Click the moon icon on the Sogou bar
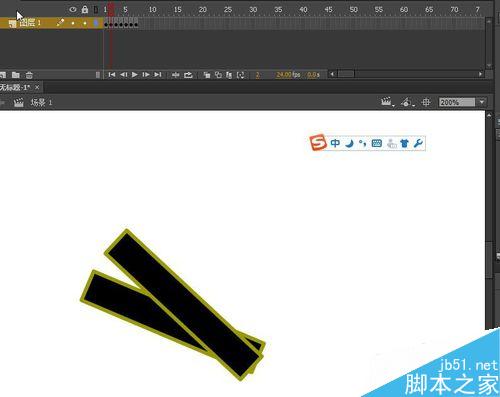The image size is (500, 397). 349,143
